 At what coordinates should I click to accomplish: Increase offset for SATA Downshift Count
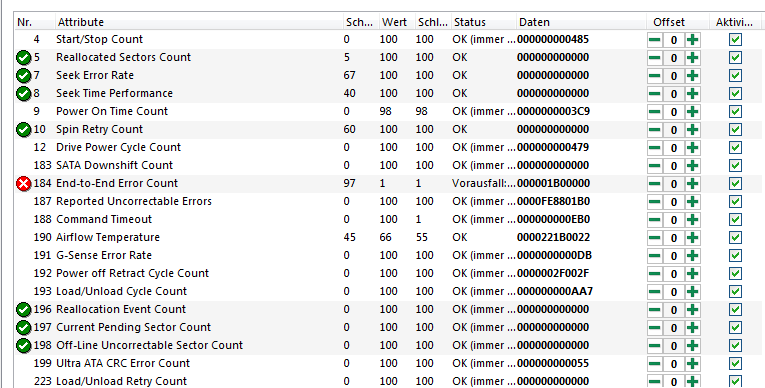tap(692, 166)
